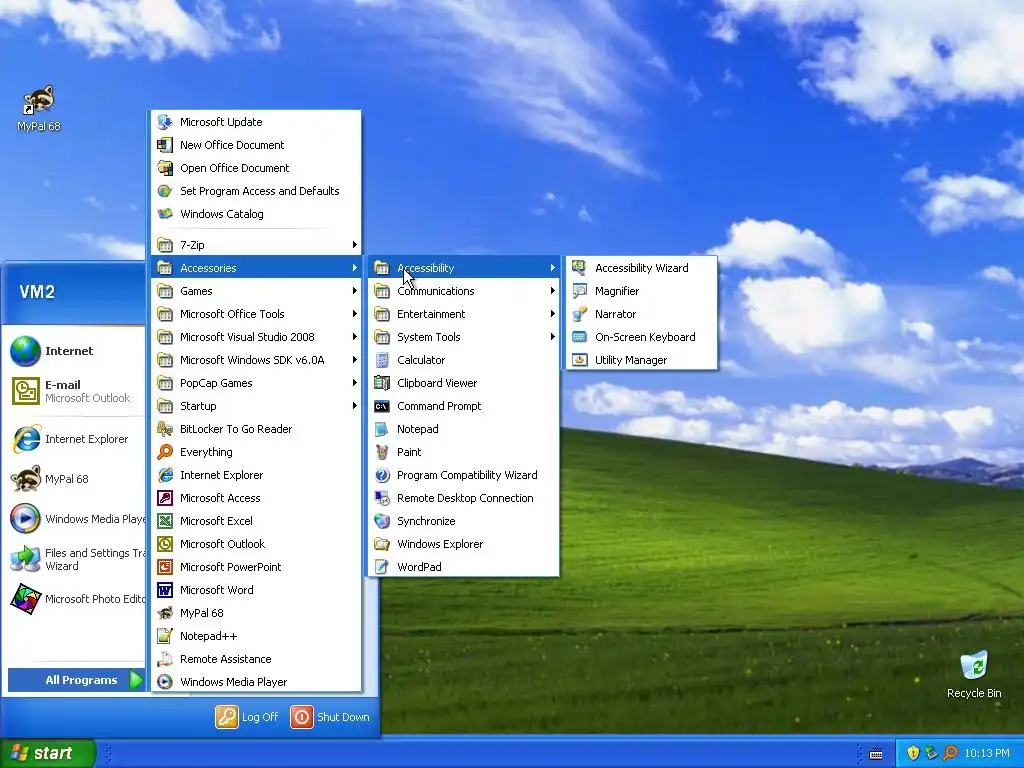1024x768 pixels.
Task: Launch Files and Settings Transfer Wizard
Action: click(76, 559)
